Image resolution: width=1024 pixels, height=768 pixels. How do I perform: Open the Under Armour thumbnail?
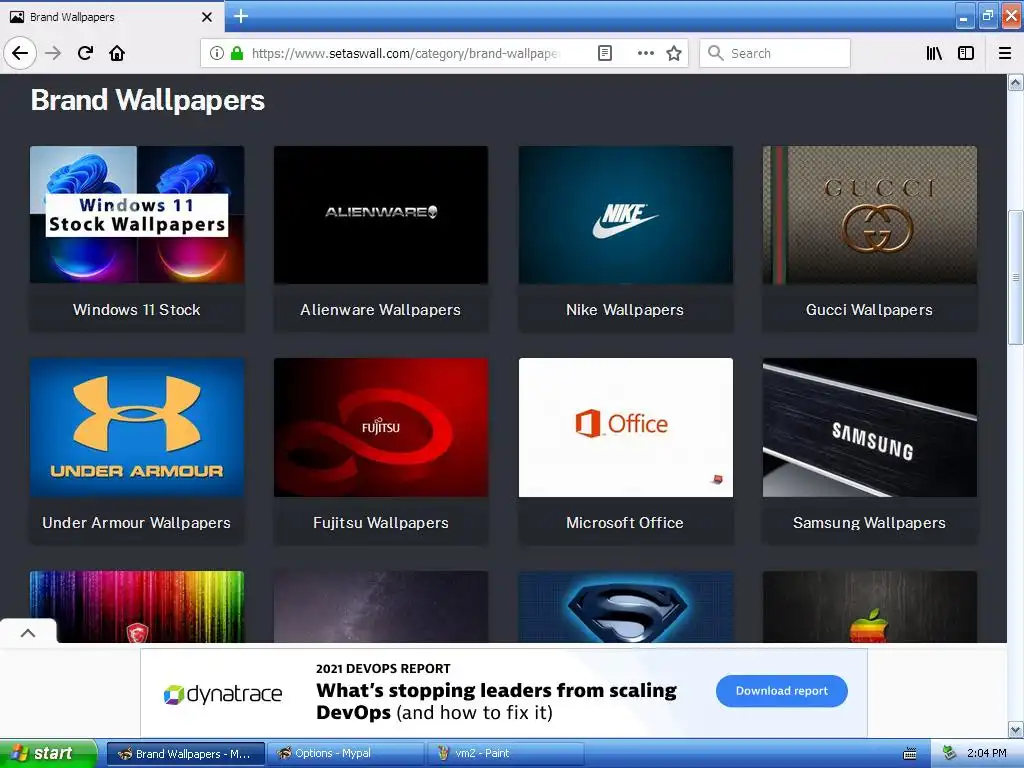click(137, 427)
